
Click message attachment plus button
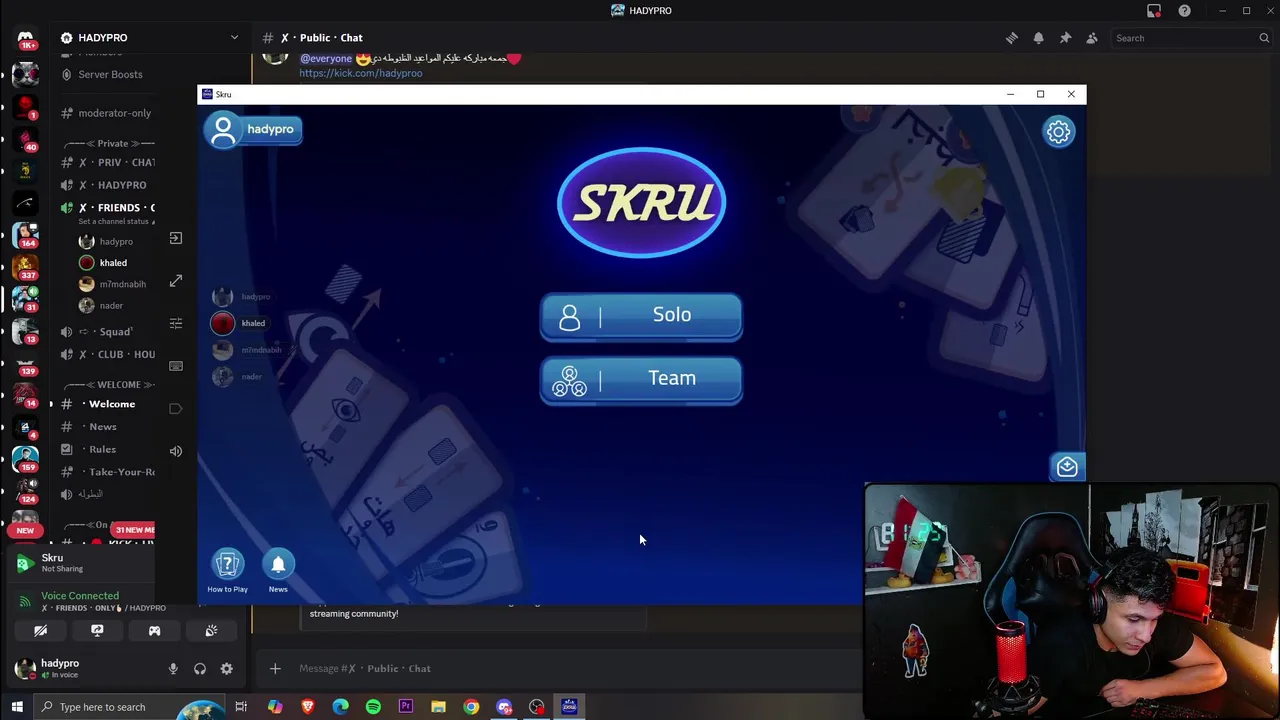pos(275,669)
